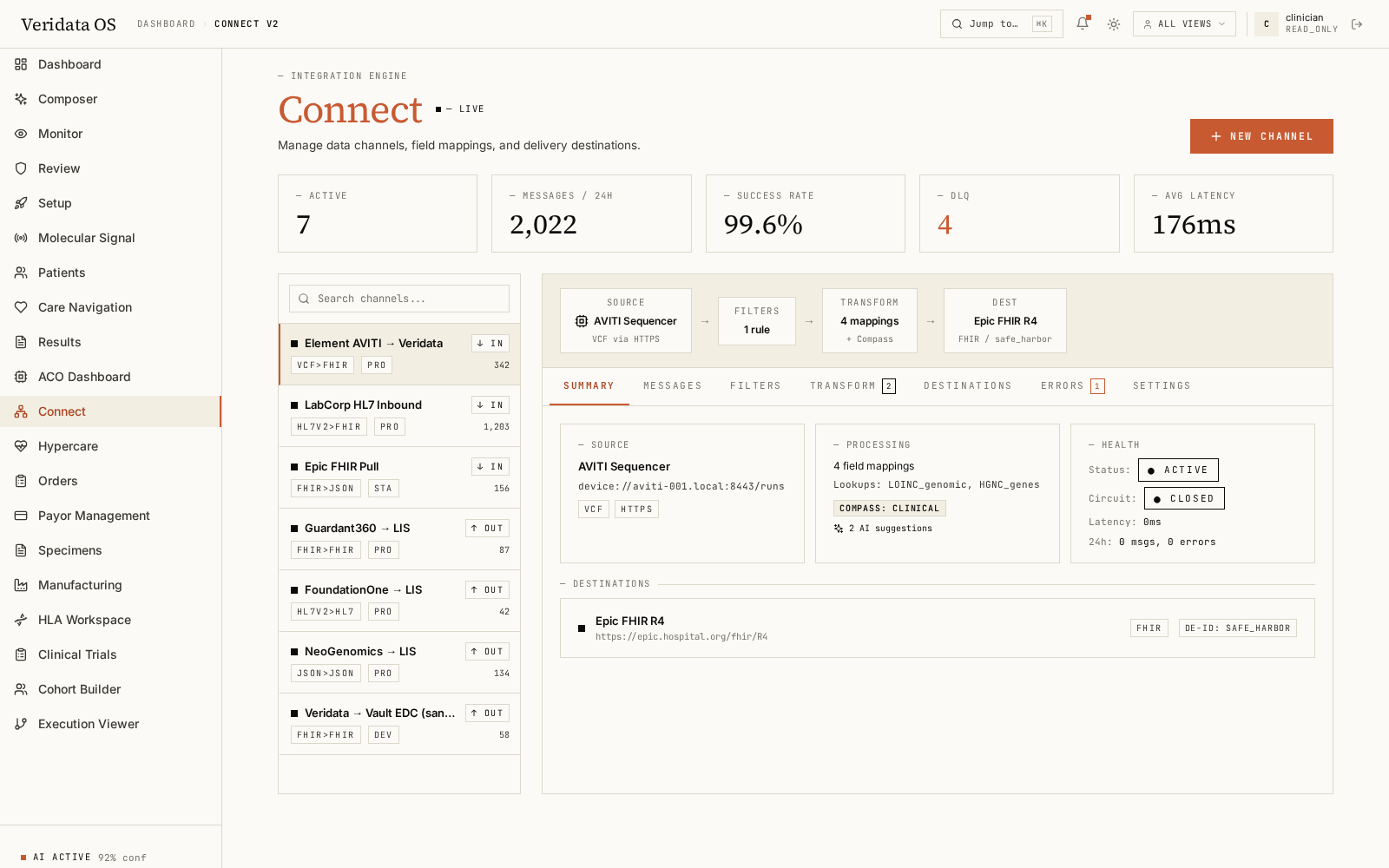Click the Payor Management card icon
Image resolution: width=1389 pixels, height=868 pixels.
[x=21, y=516]
